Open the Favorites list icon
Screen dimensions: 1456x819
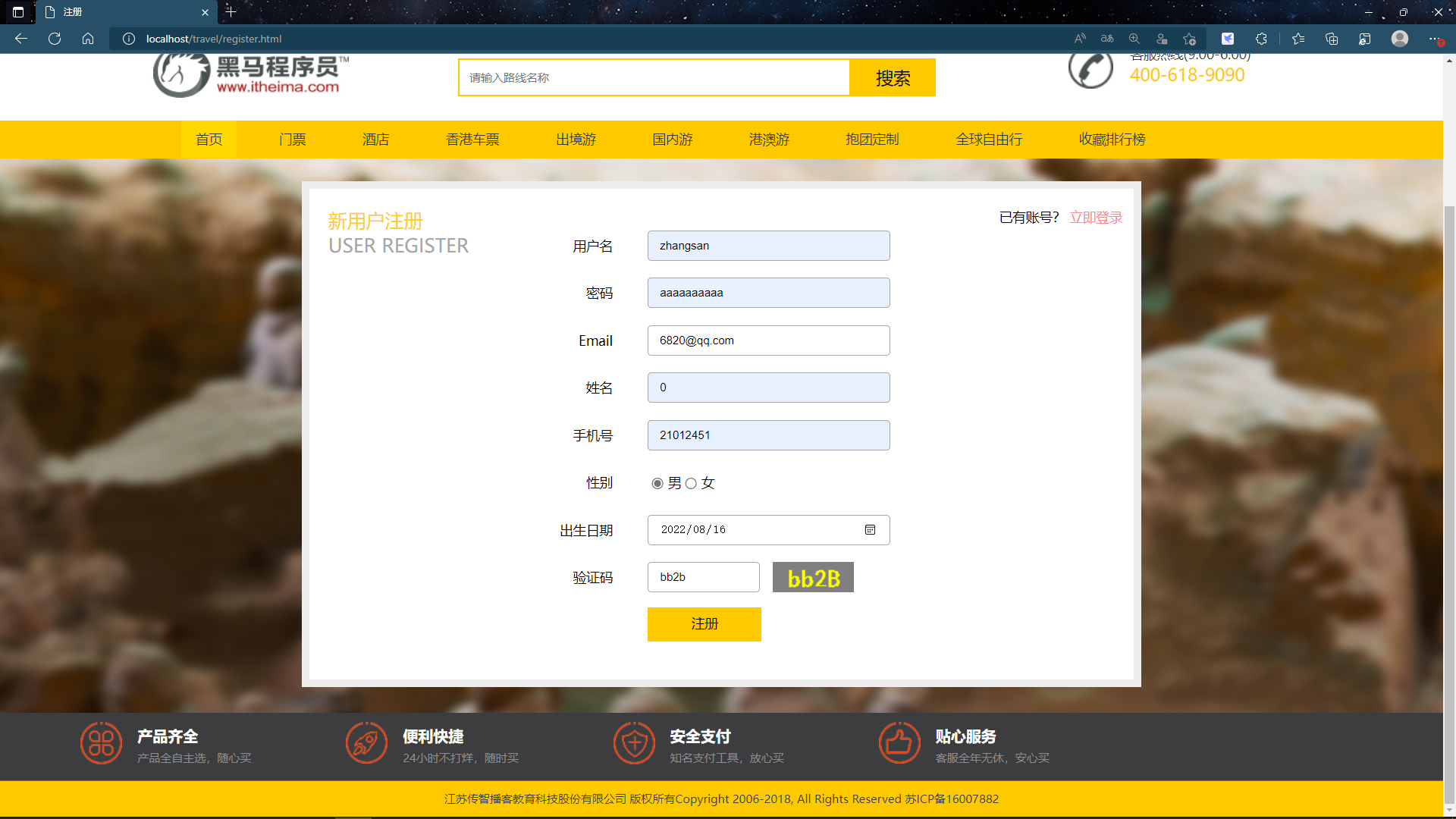pos(1298,39)
